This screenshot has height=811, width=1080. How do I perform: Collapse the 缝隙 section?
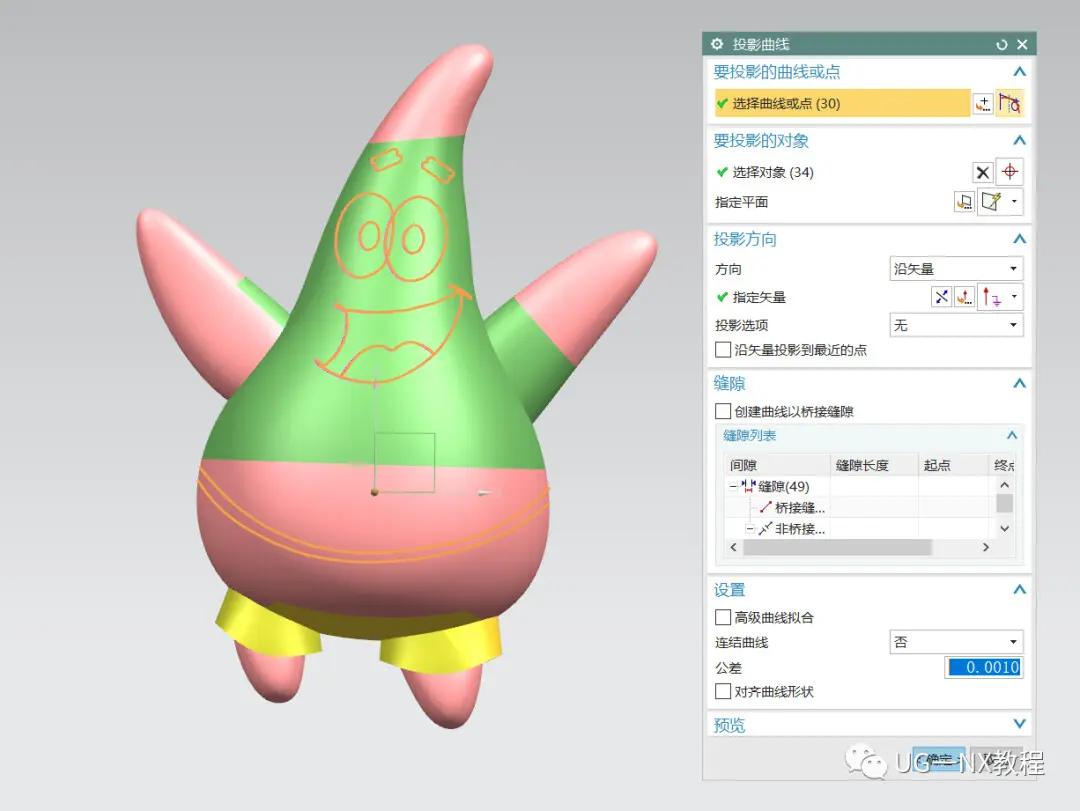click(1019, 383)
